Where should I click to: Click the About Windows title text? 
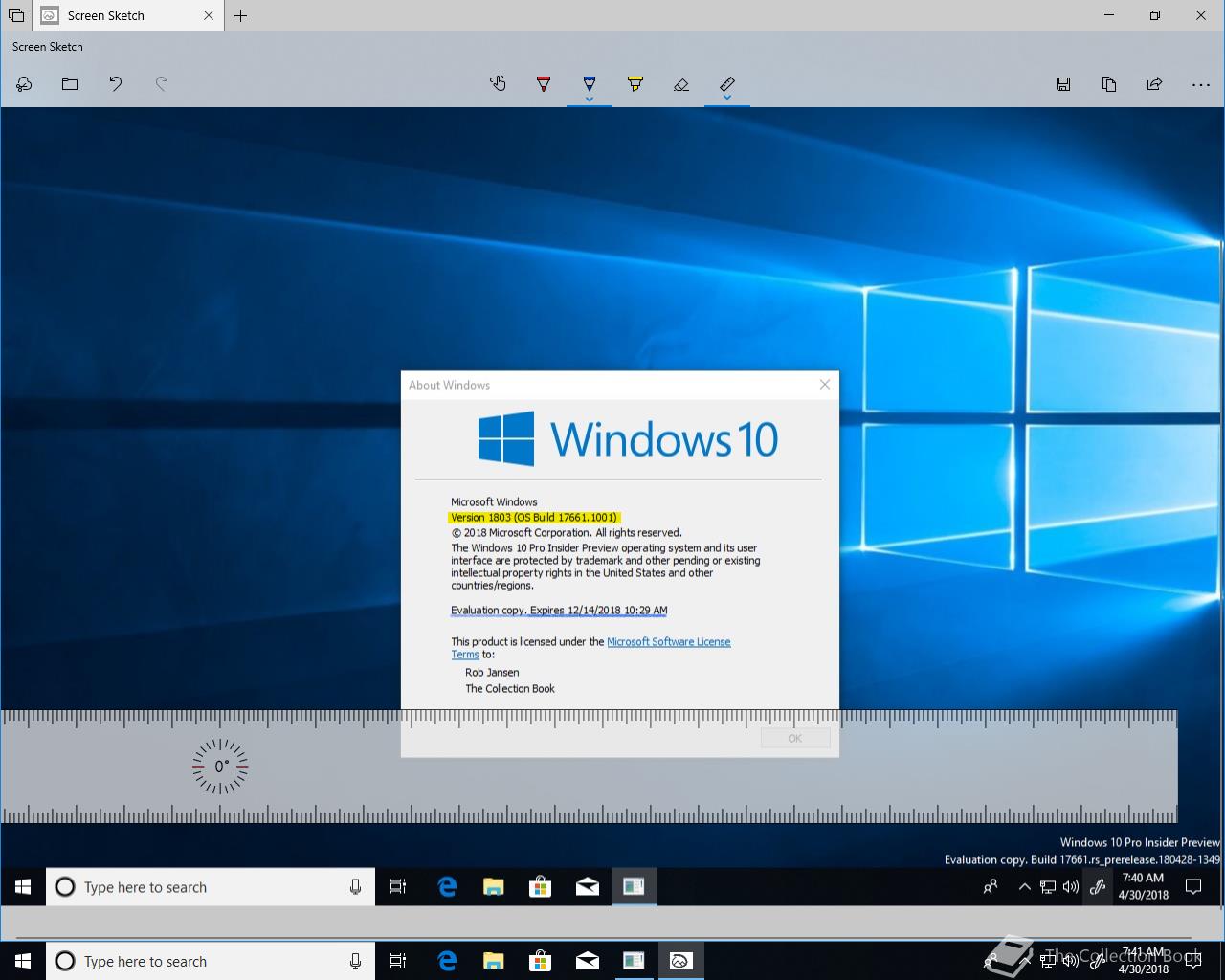[449, 385]
